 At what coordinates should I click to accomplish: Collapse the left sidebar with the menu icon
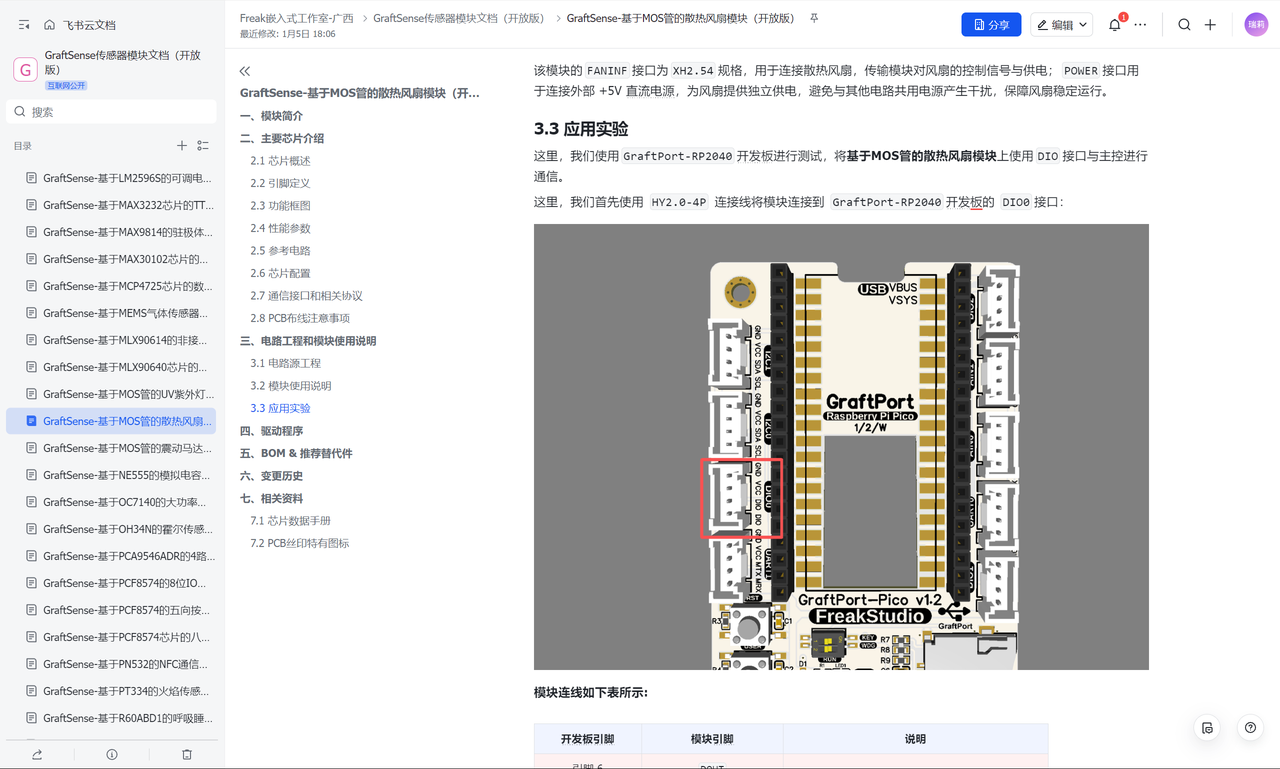(24, 25)
